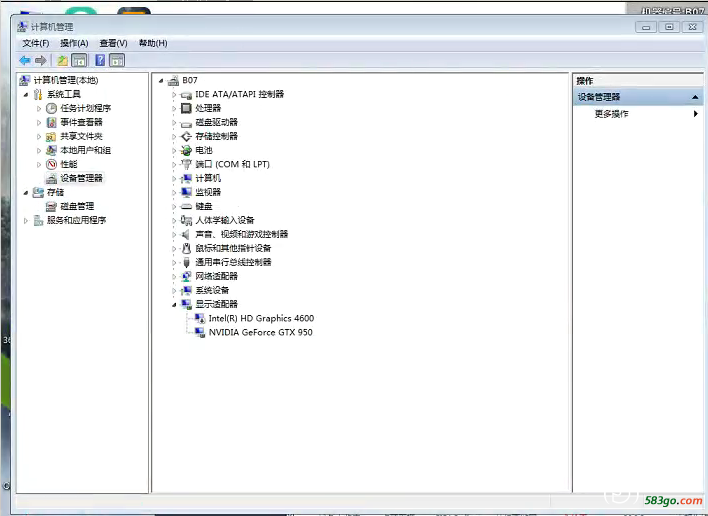The image size is (708, 516).
Task: Click the Forward arrow toolbar icon
Action: pyautogui.click(x=40, y=60)
